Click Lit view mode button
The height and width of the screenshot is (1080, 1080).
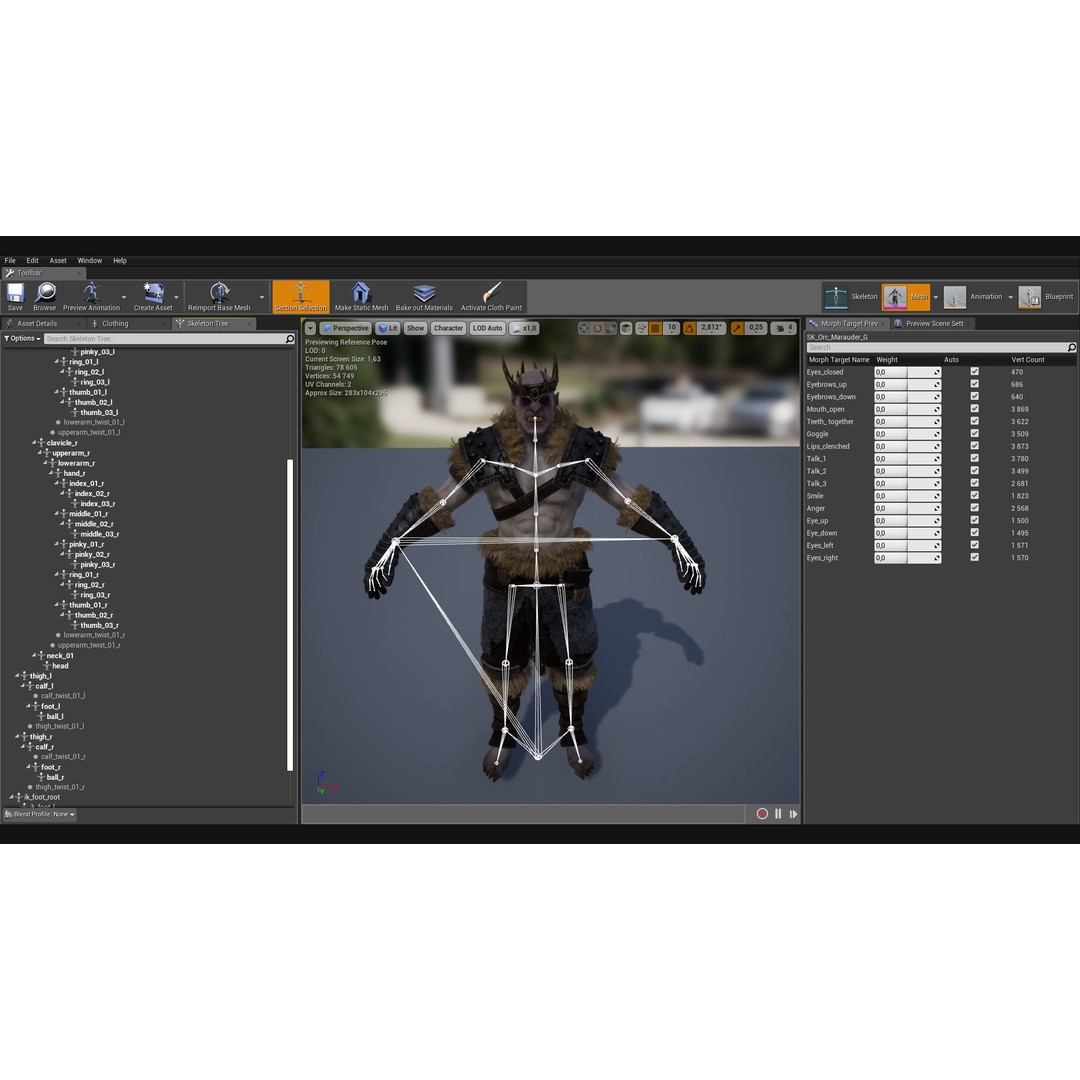click(388, 329)
